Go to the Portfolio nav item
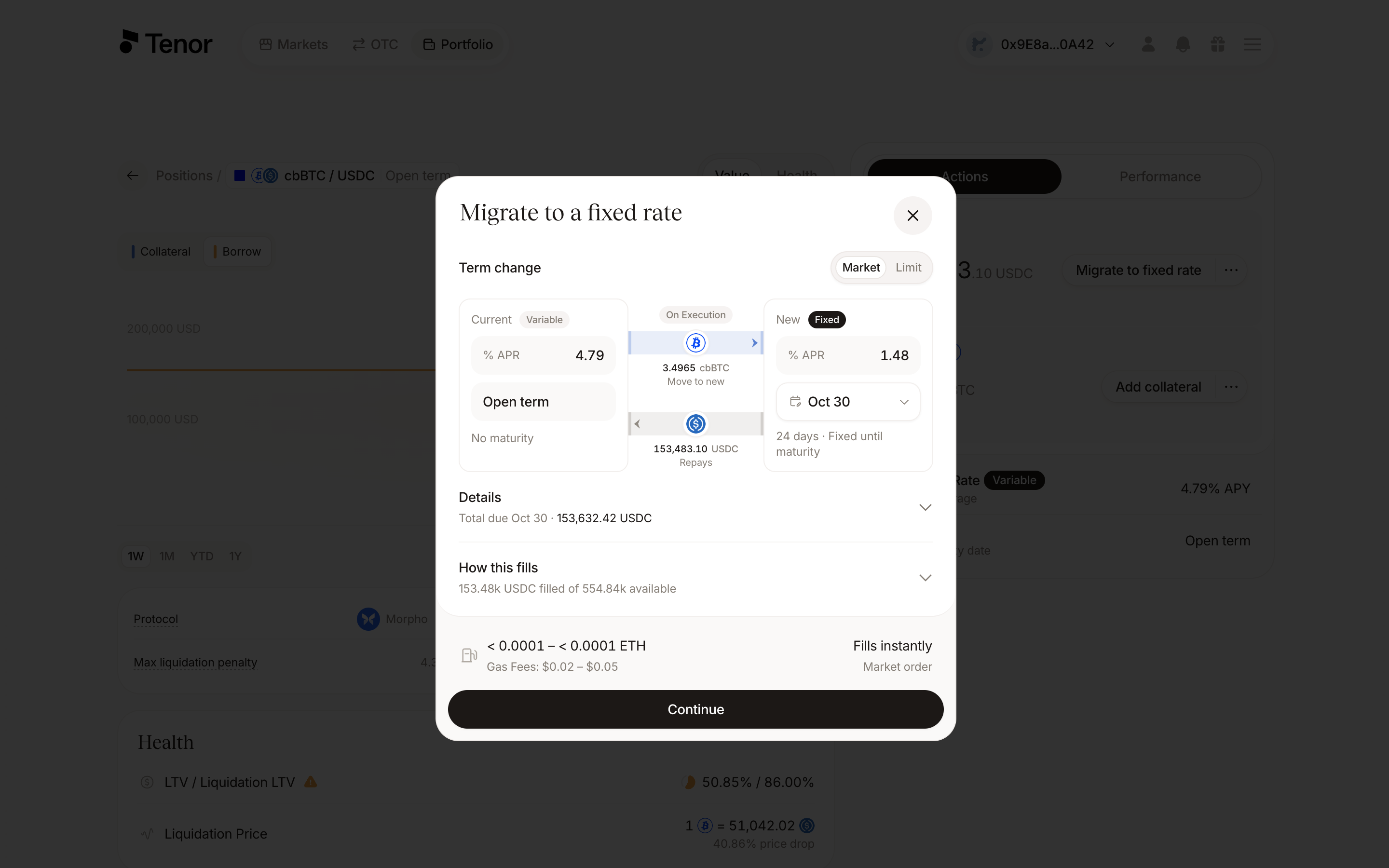The height and width of the screenshot is (868, 1389). point(457,44)
